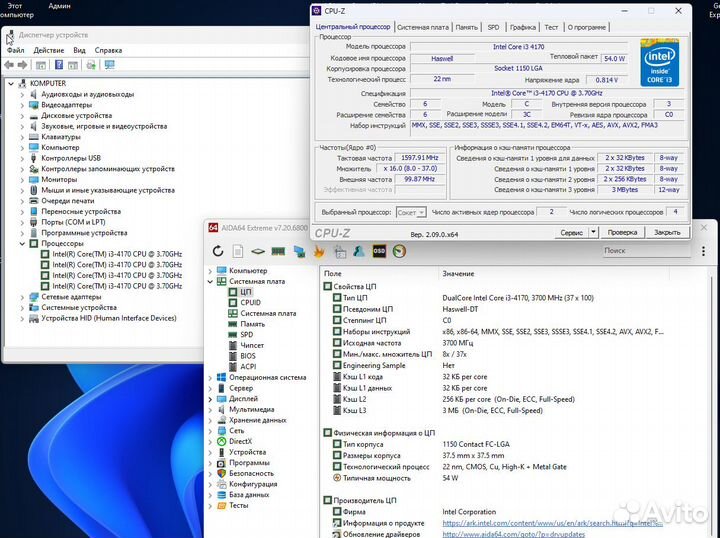The height and width of the screenshot is (538, 720).
Task: Click the AIDA64 report page icon
Action: [x=238, y=251]
